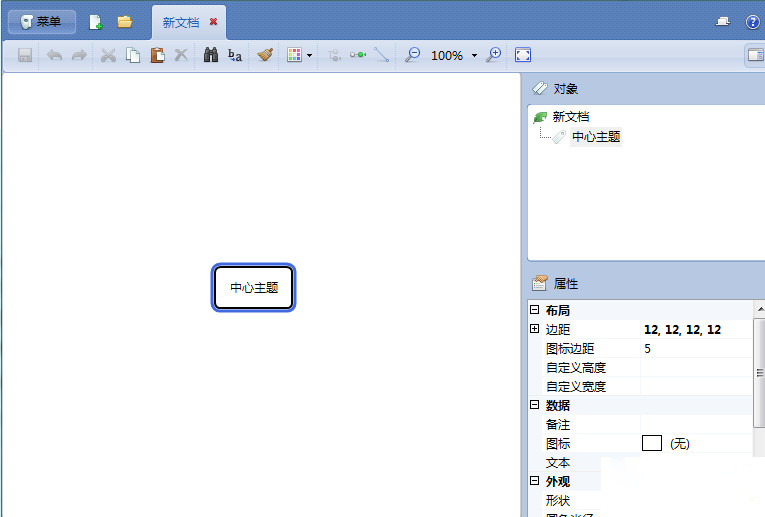Image resolution: width=765 pixels, height=517 pixels.
Task: Click the 自定义高度 value field
Action: click(x=696, y=367)
